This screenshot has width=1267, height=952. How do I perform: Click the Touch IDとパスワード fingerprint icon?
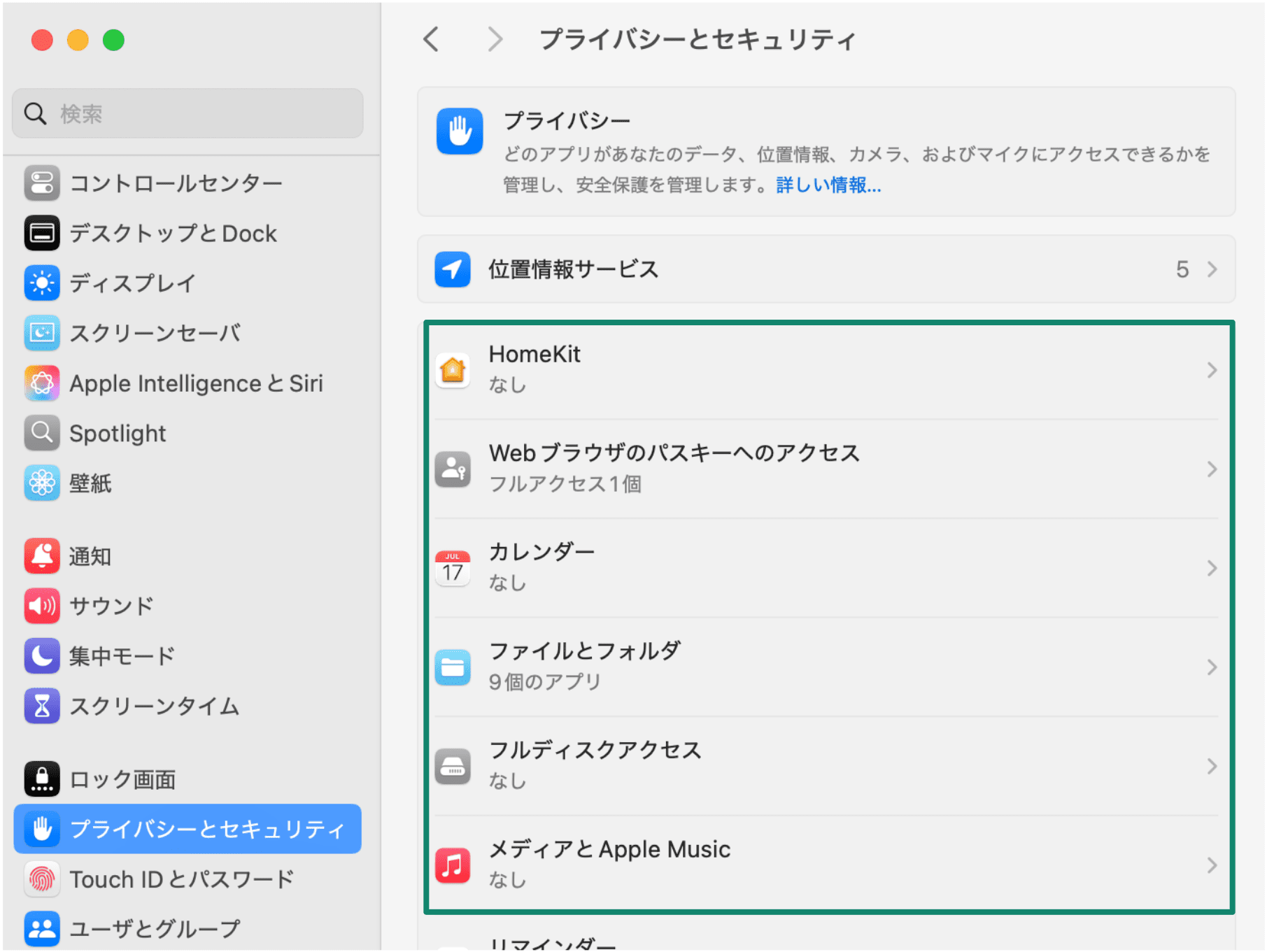tap(41, 879)
